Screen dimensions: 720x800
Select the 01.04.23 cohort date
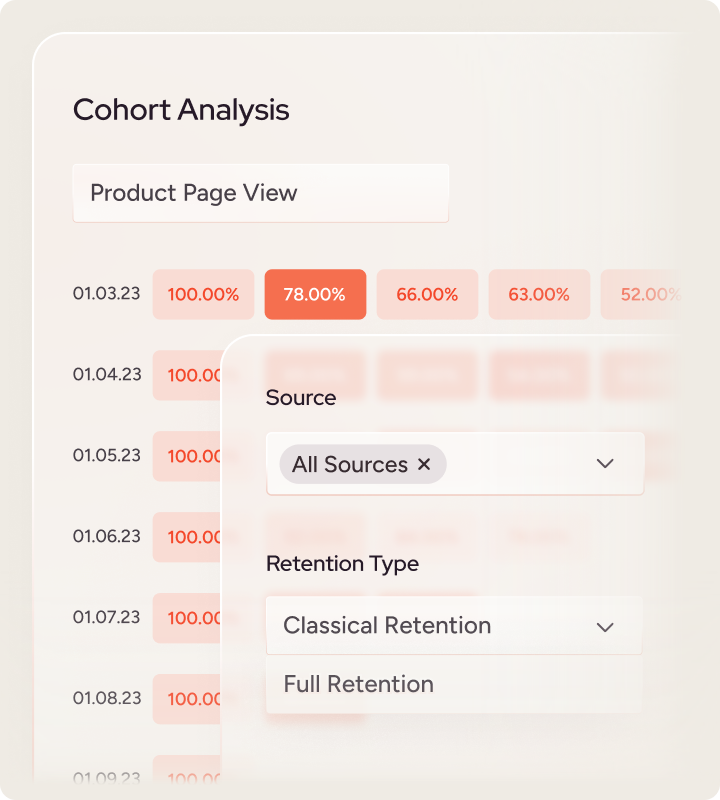point(106,375)
